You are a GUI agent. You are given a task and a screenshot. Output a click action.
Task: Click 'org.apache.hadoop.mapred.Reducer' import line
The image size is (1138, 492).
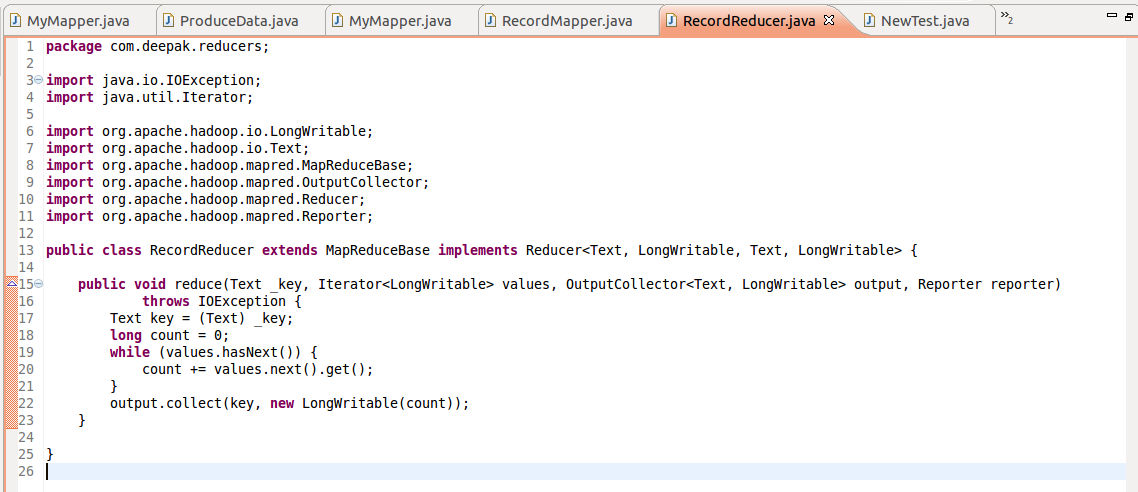click(205, 199)
